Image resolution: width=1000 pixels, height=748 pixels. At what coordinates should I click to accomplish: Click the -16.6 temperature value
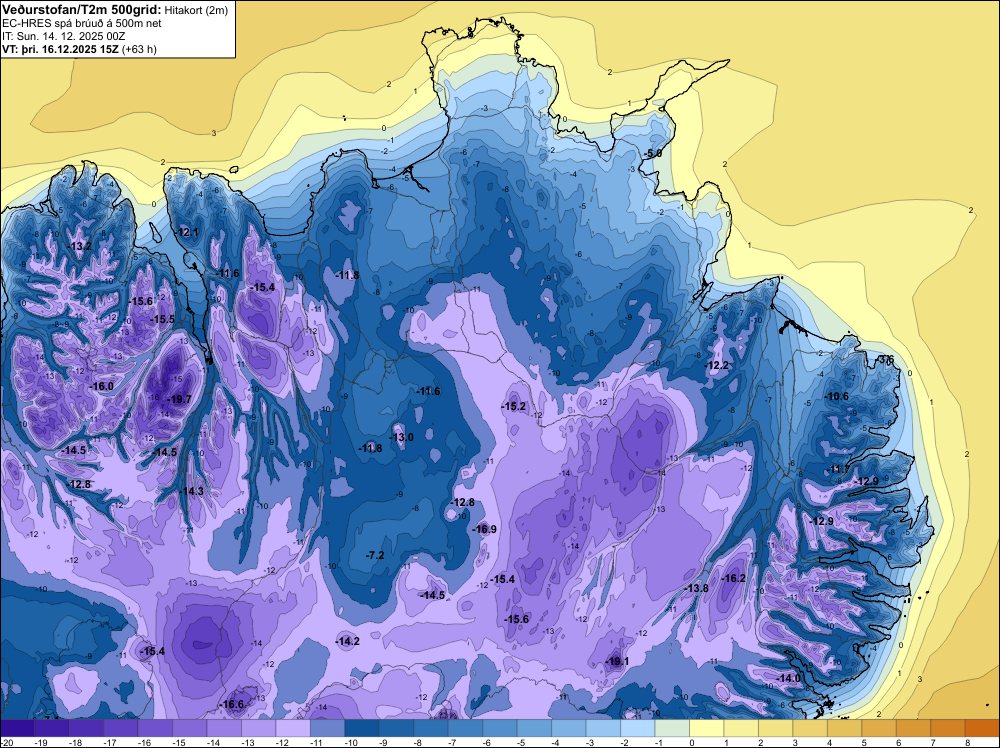point(232,704)
